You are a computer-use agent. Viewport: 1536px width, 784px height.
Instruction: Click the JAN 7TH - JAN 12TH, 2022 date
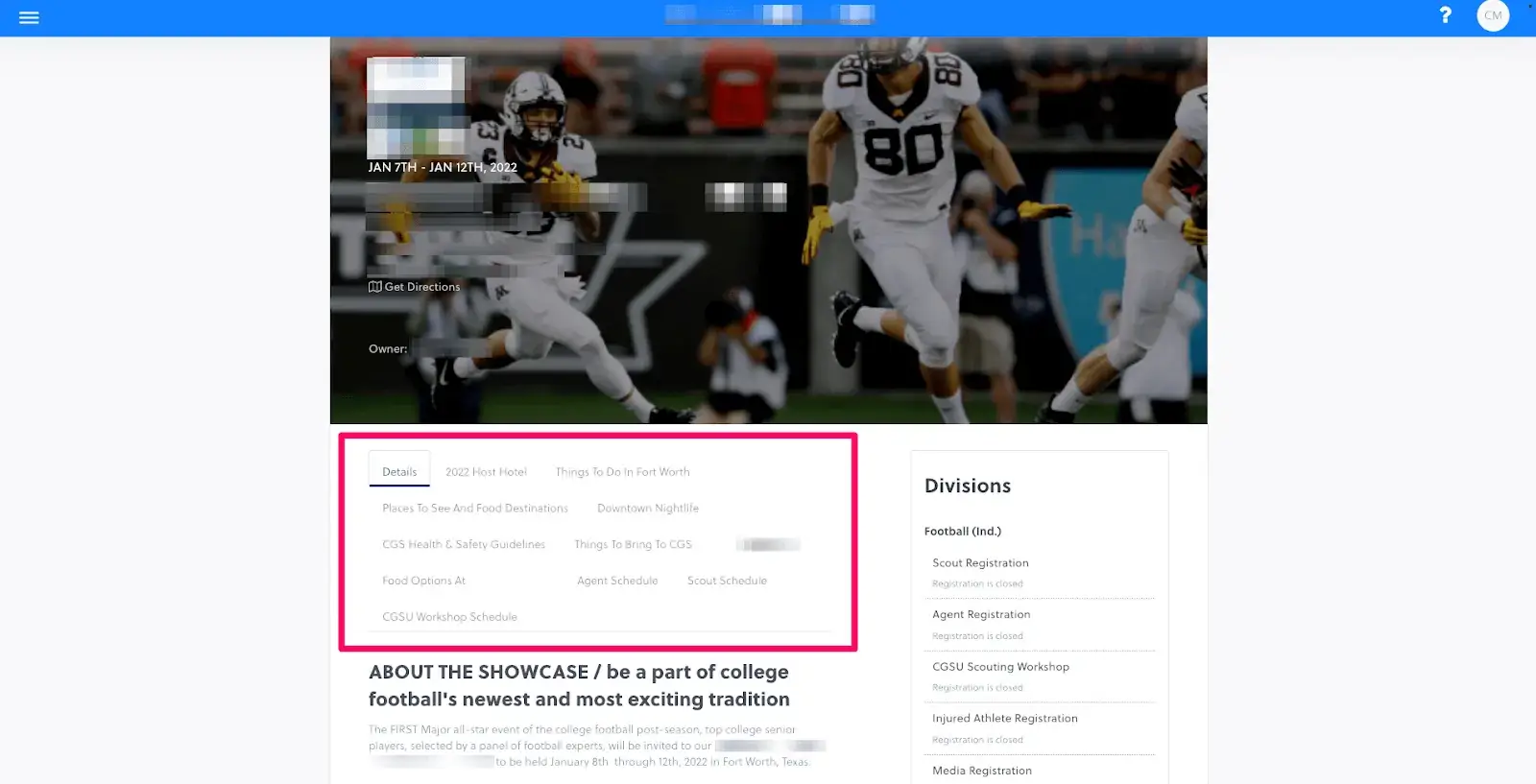443,167
